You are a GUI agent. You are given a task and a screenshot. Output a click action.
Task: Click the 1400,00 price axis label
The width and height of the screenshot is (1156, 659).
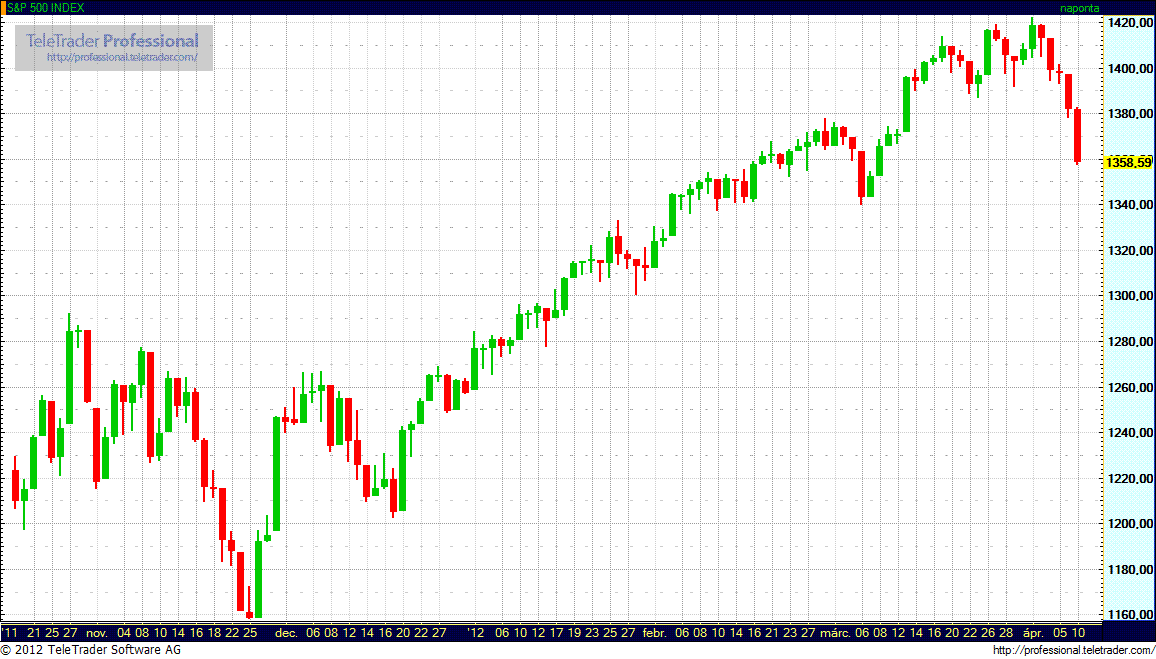pos(1127,68)
